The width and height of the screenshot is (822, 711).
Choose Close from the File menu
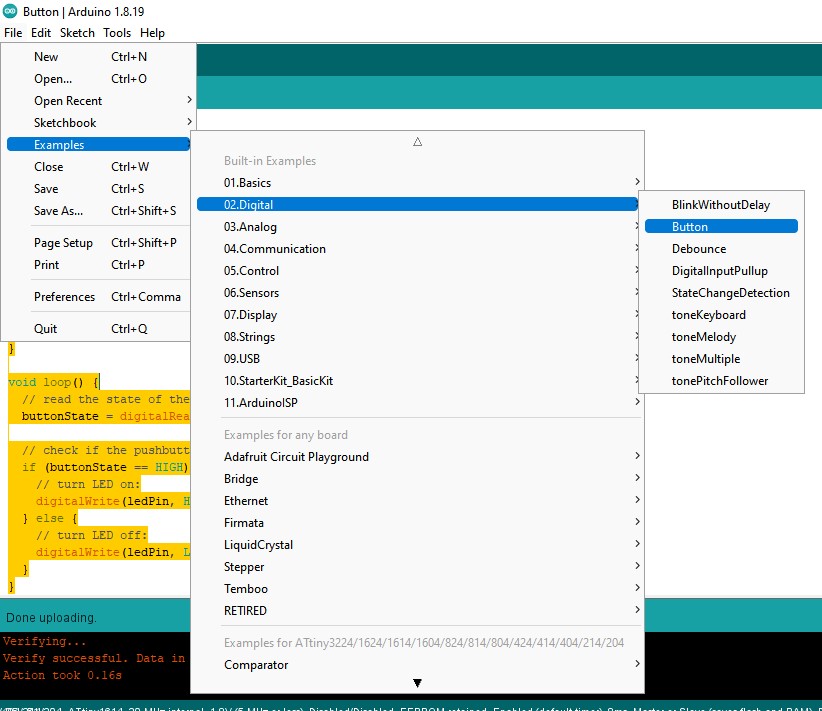pos(99,167)
